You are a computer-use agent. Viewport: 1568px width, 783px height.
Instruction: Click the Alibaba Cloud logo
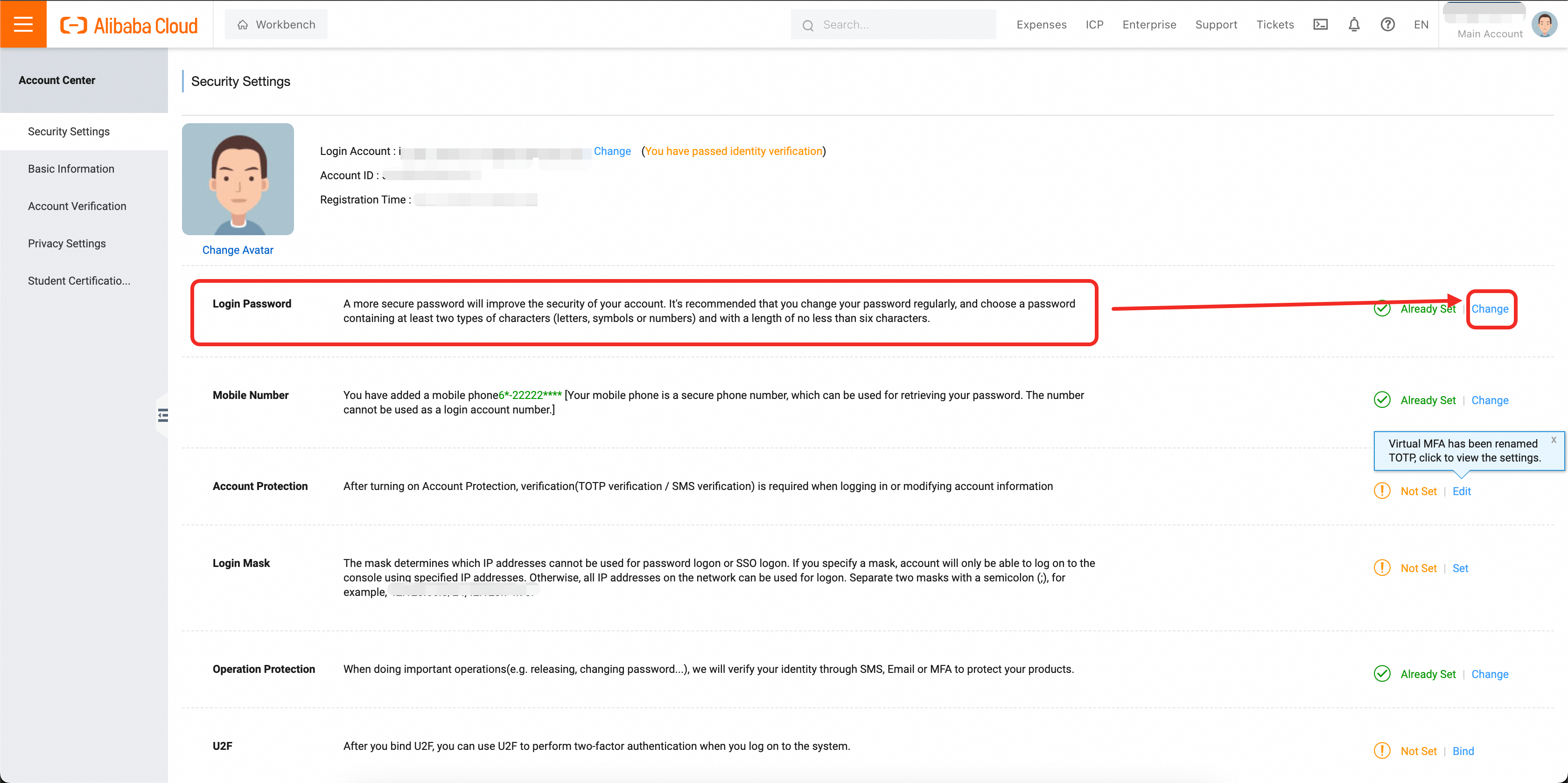coord(129,25)
